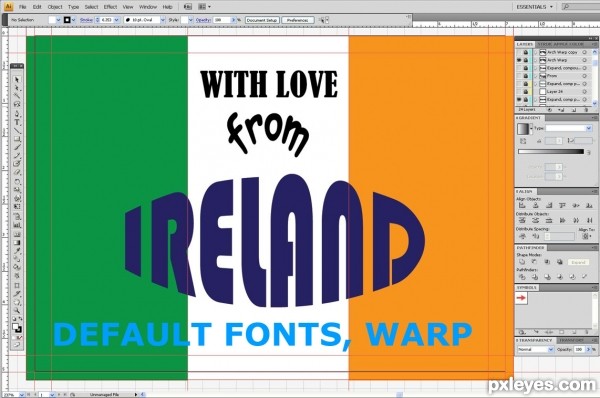
Task: Select the red arrow symbol thumbnail
Action: tap(522, 298)
